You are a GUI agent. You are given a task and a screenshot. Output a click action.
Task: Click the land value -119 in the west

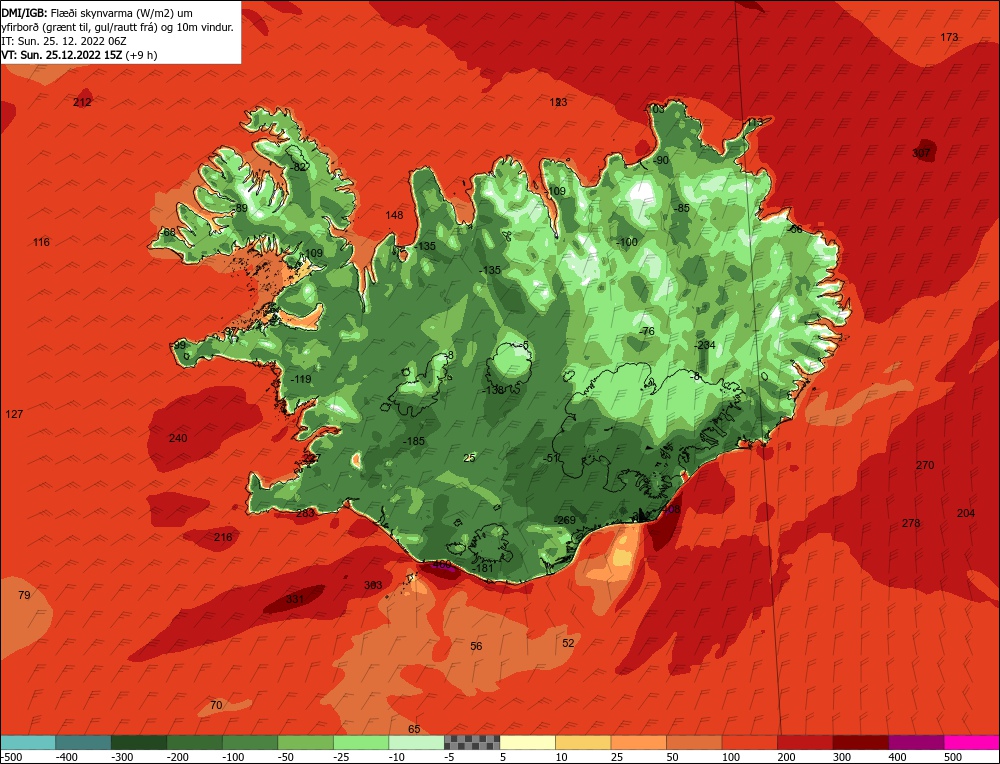(x=301, y=379)
